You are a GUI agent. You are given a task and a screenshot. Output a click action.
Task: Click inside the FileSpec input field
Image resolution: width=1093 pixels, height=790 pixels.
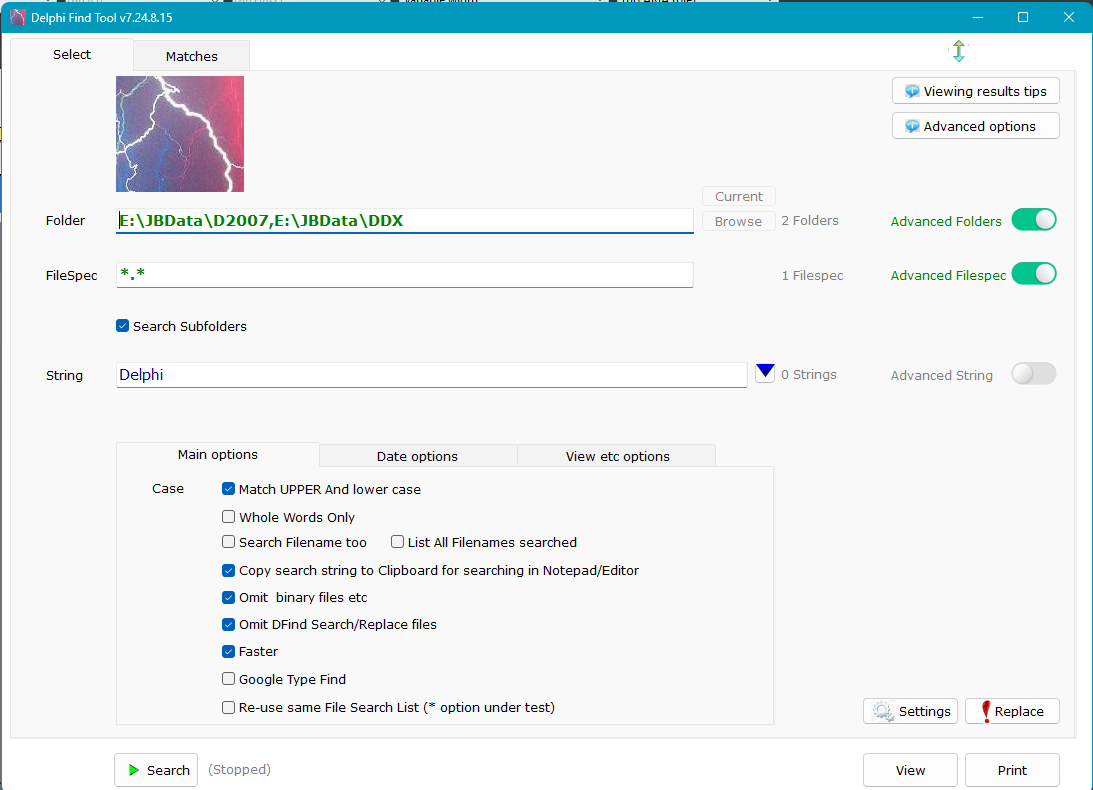(400, 274)
